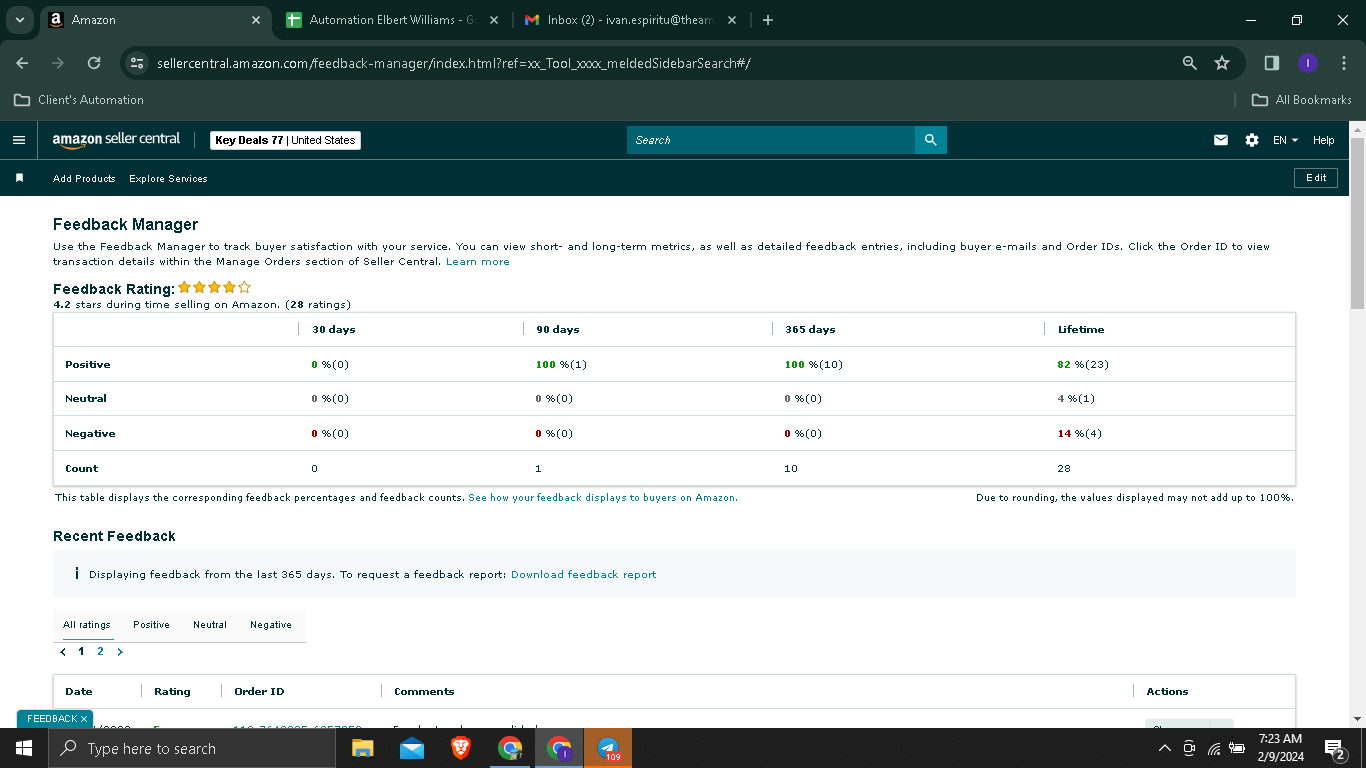1366x768 pixels.
Task: Click the 'Order ID' column header
Action: pos(259,692)
